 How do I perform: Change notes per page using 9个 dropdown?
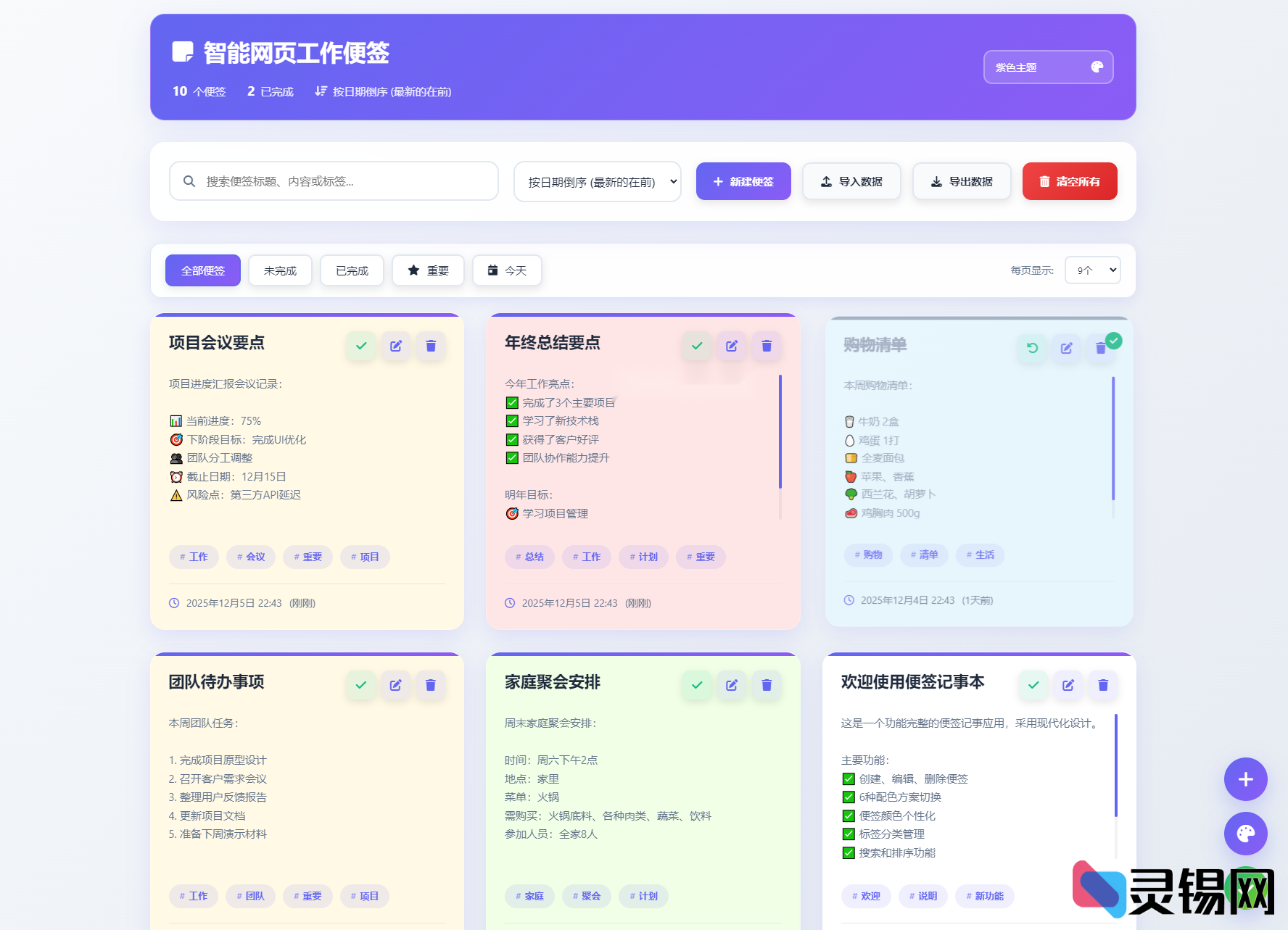1092,270
